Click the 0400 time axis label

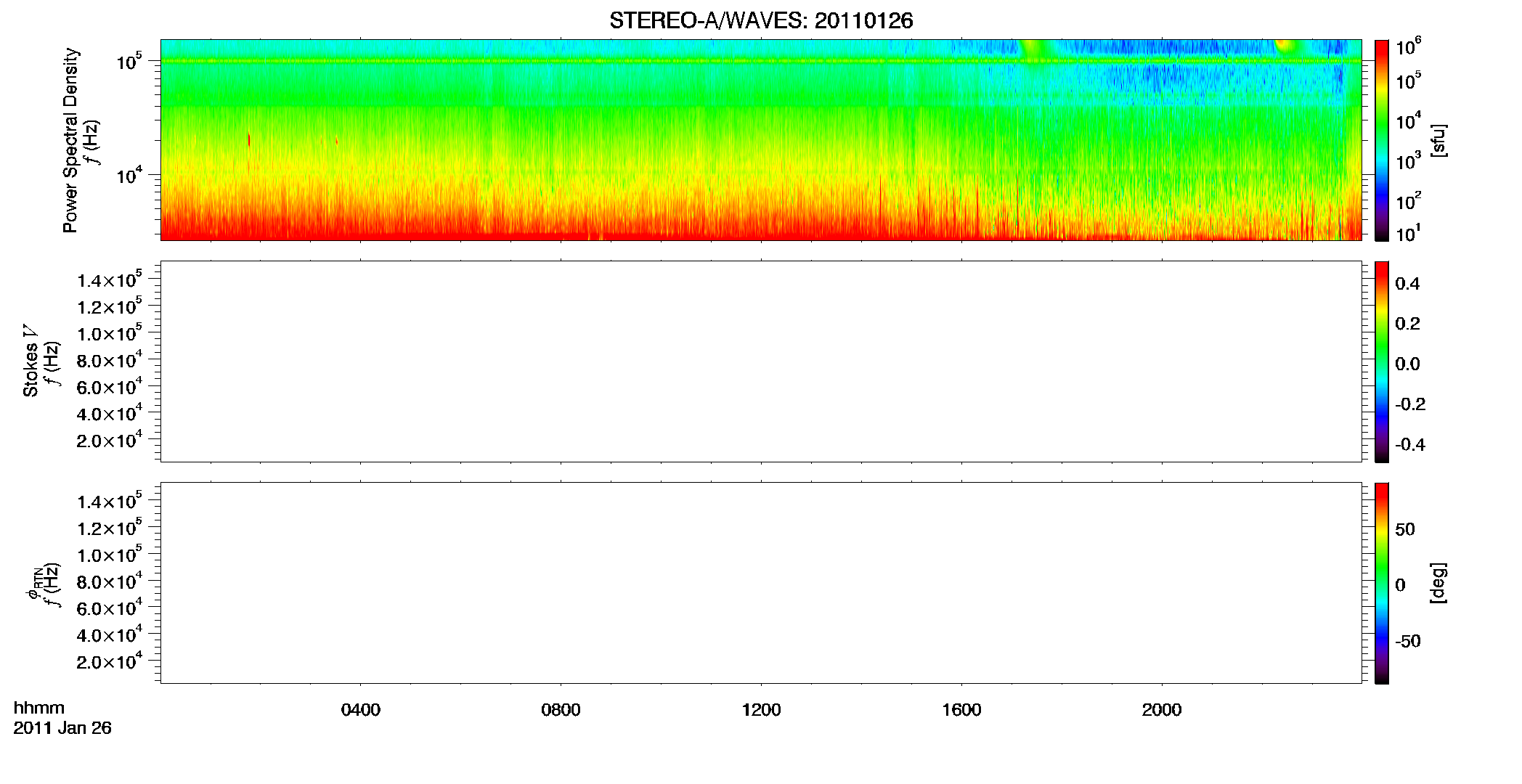(361, 710)
